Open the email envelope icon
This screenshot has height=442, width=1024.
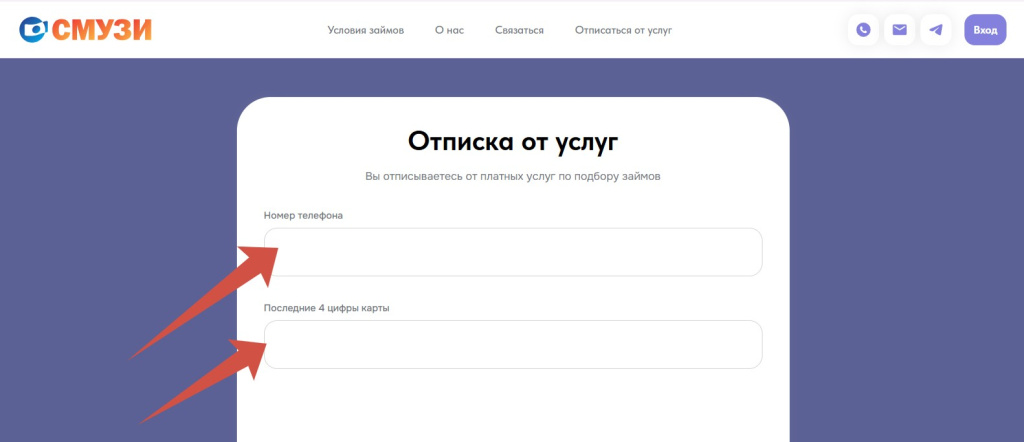899,30
